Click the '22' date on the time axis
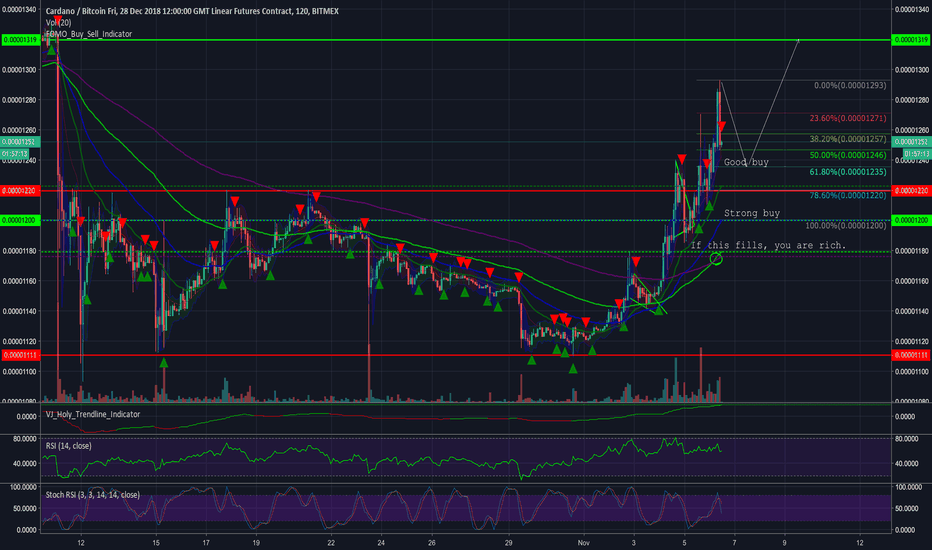This screenshot has width=932, height=550. (331, 542)
